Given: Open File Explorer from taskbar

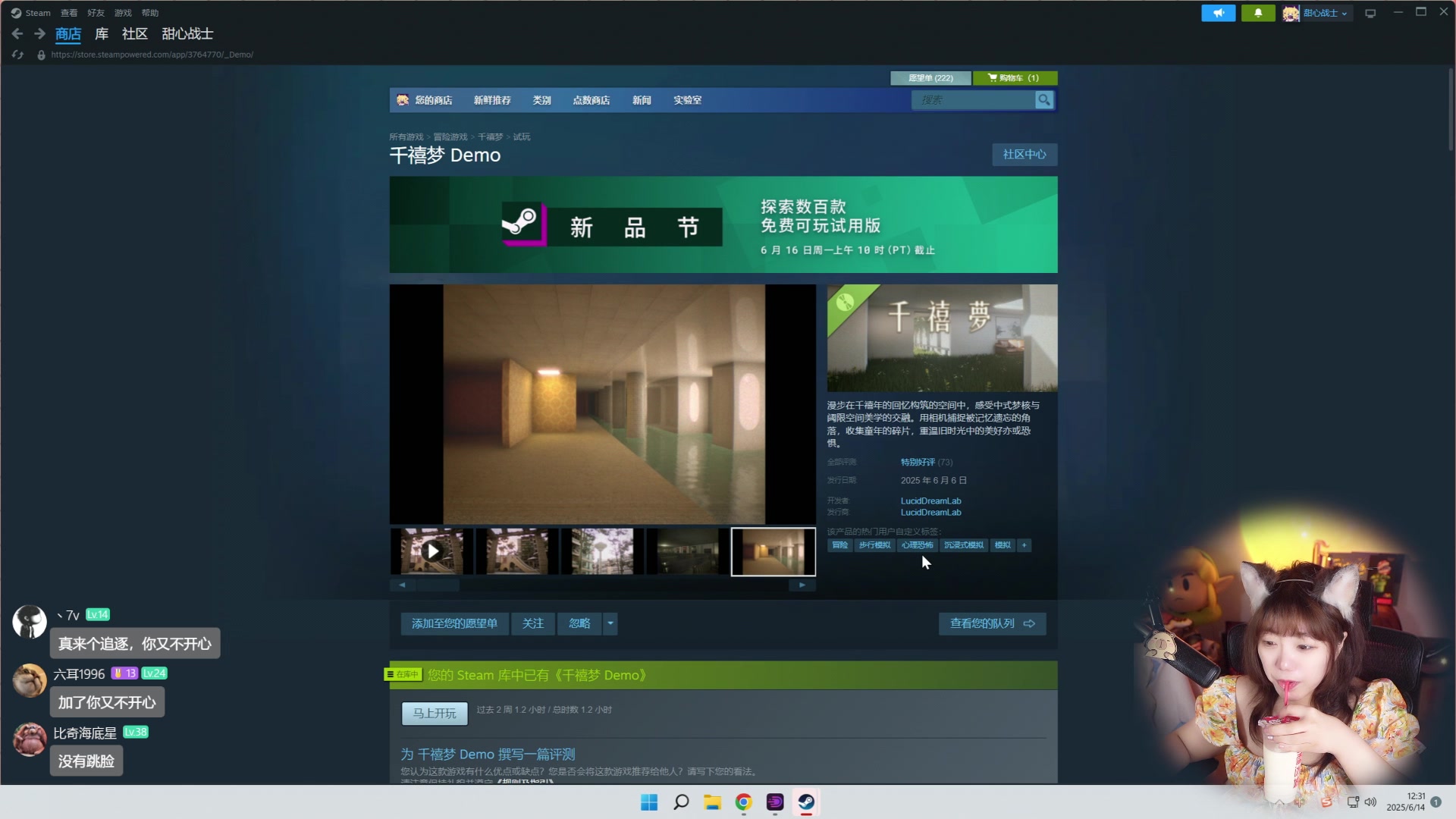Looking at the screenshot, I should (x=712, y=802).
